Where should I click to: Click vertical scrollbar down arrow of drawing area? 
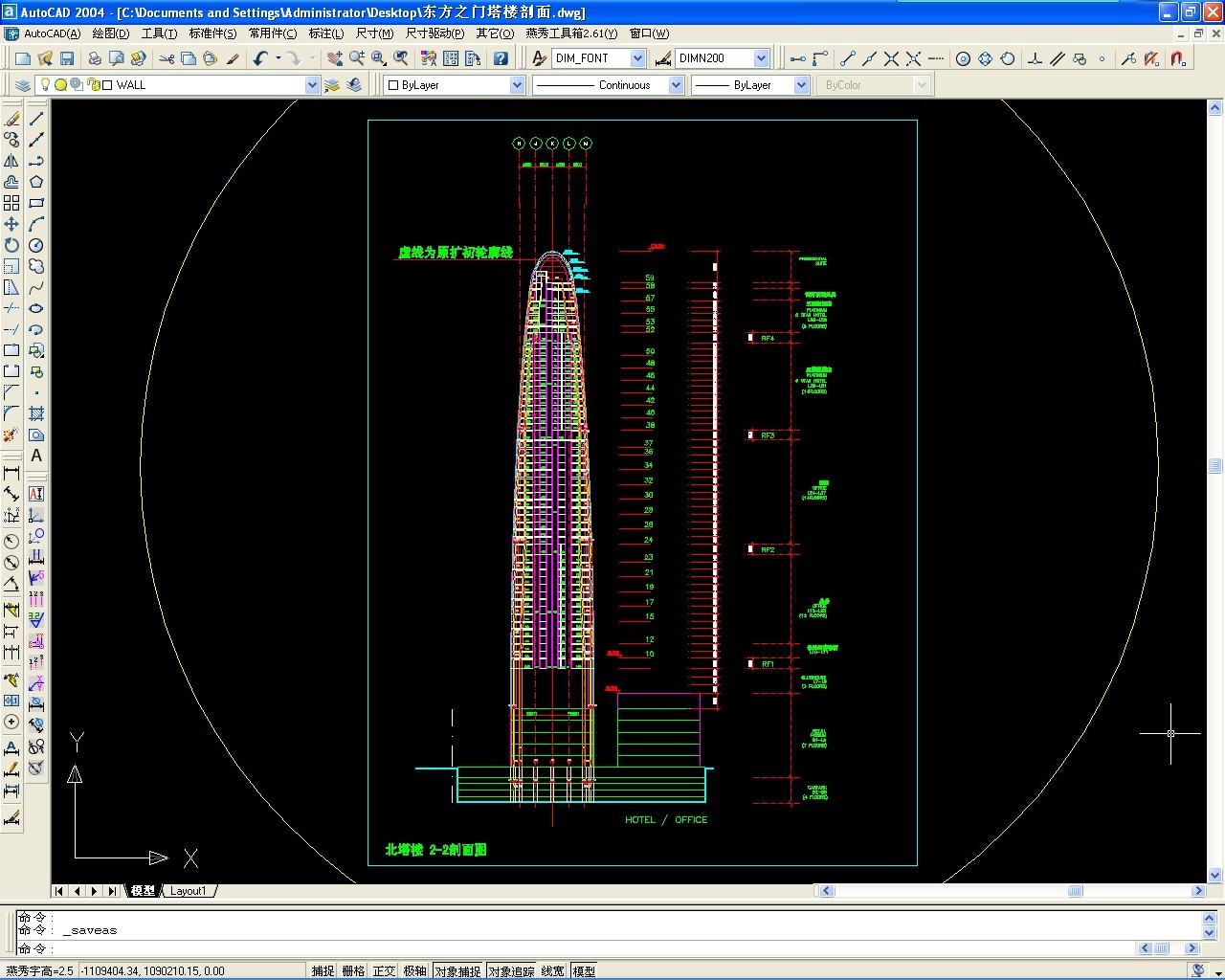pyautogui.click(x=1215, y=875)
